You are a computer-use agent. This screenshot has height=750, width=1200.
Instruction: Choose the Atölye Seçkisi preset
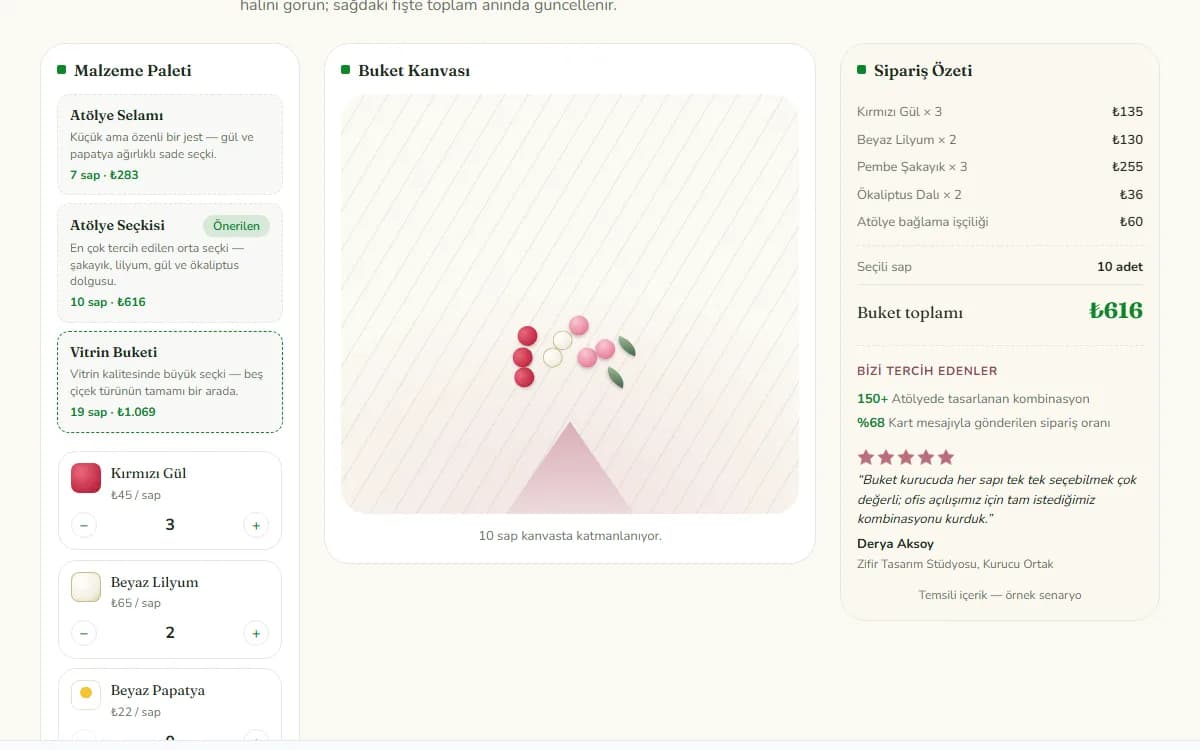click(x=170, y=263)
